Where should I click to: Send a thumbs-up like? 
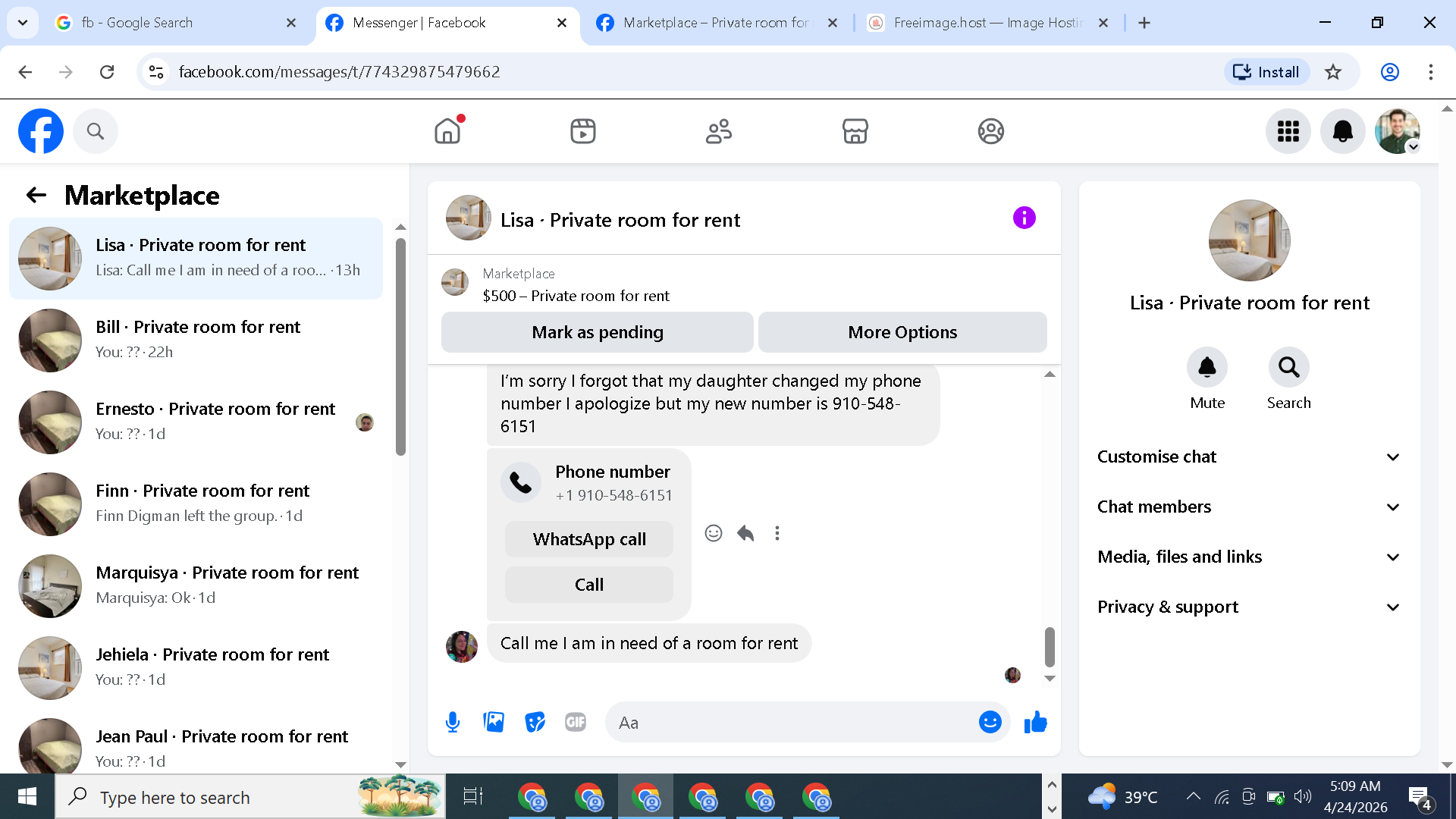[1036, 723]
